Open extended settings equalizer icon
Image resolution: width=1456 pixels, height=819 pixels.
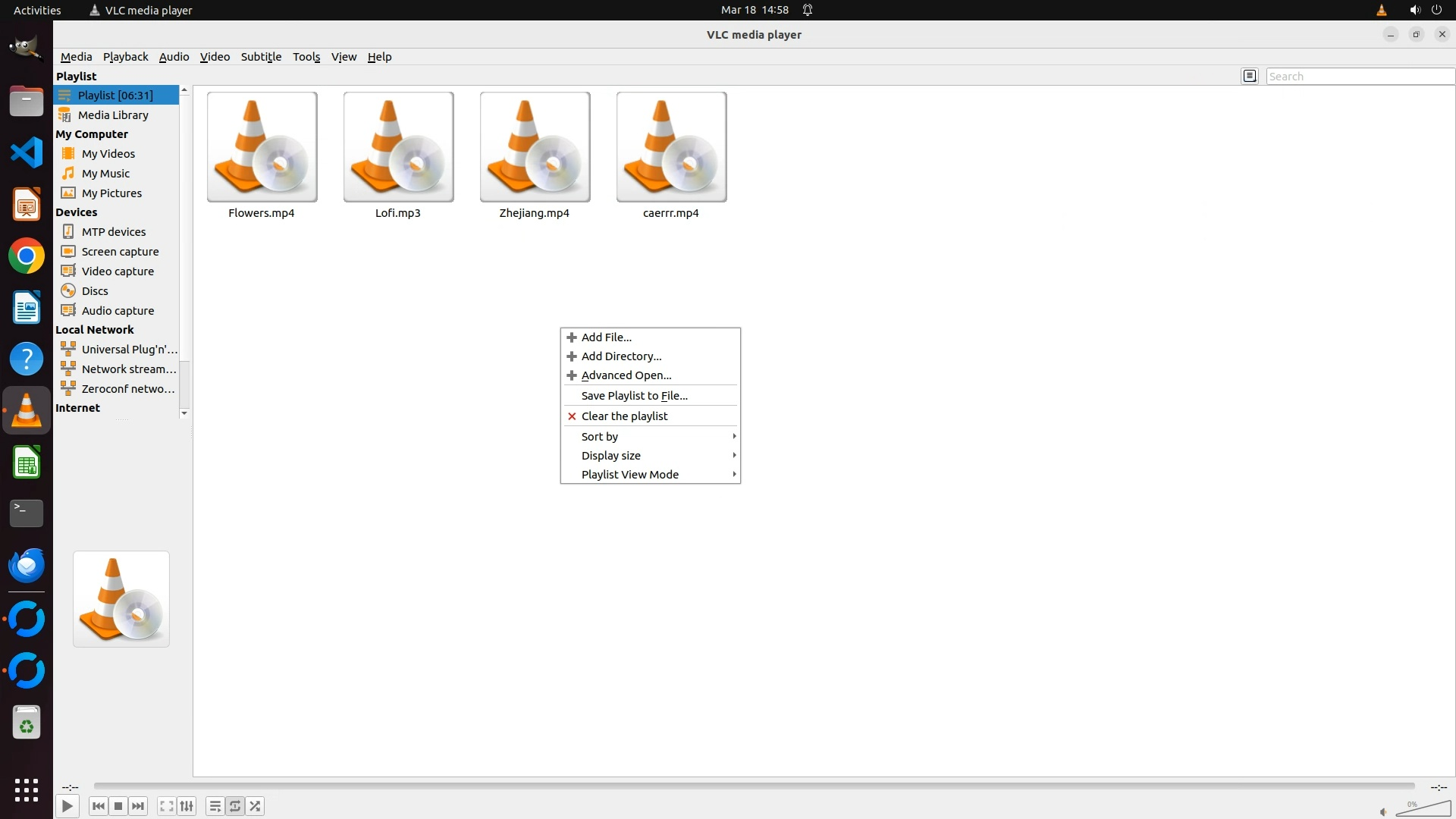point(187,806)
